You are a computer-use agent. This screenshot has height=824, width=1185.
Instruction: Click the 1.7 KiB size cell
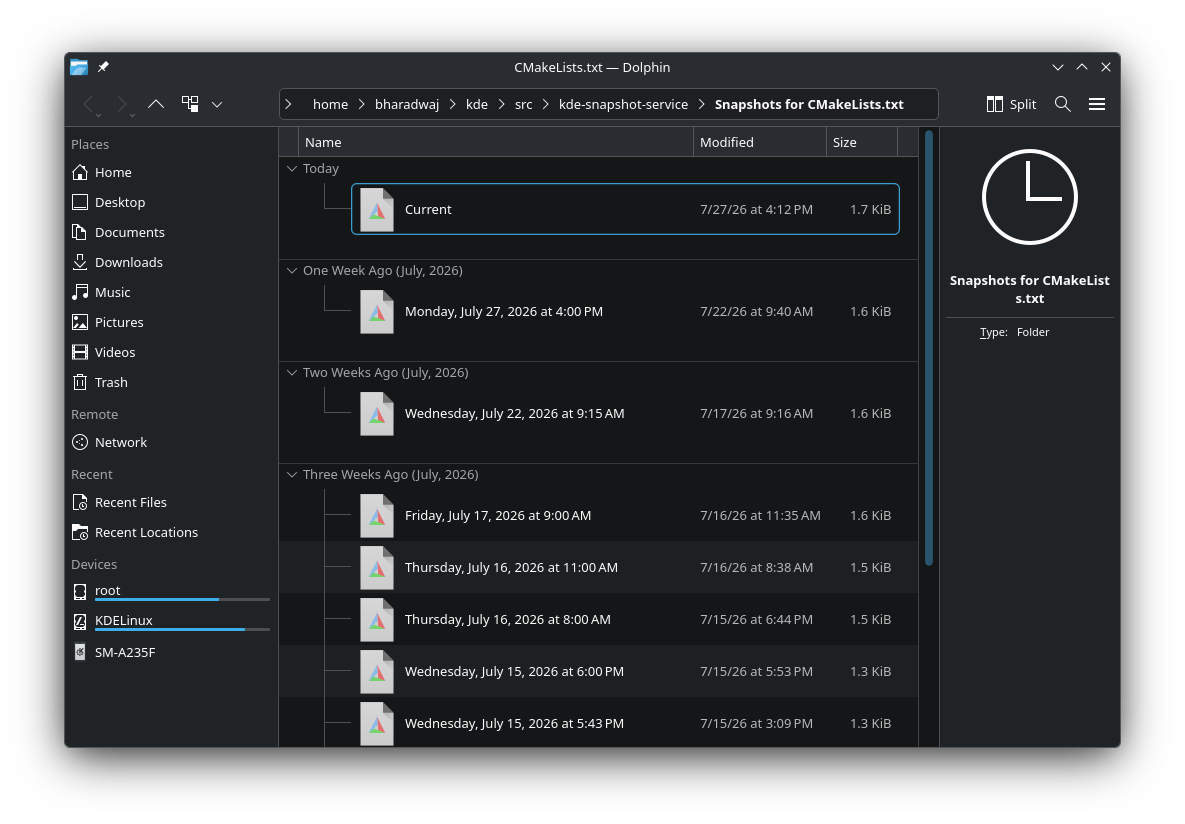(x=871, y=209)
